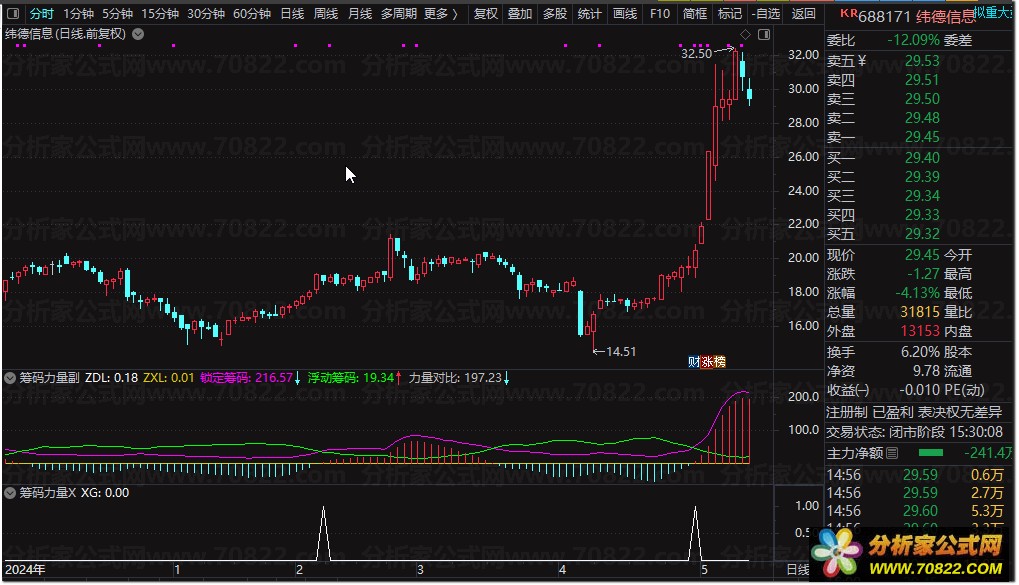
Task: Toggle the left sidebar panel icon
Action: (x=13, y=14)
